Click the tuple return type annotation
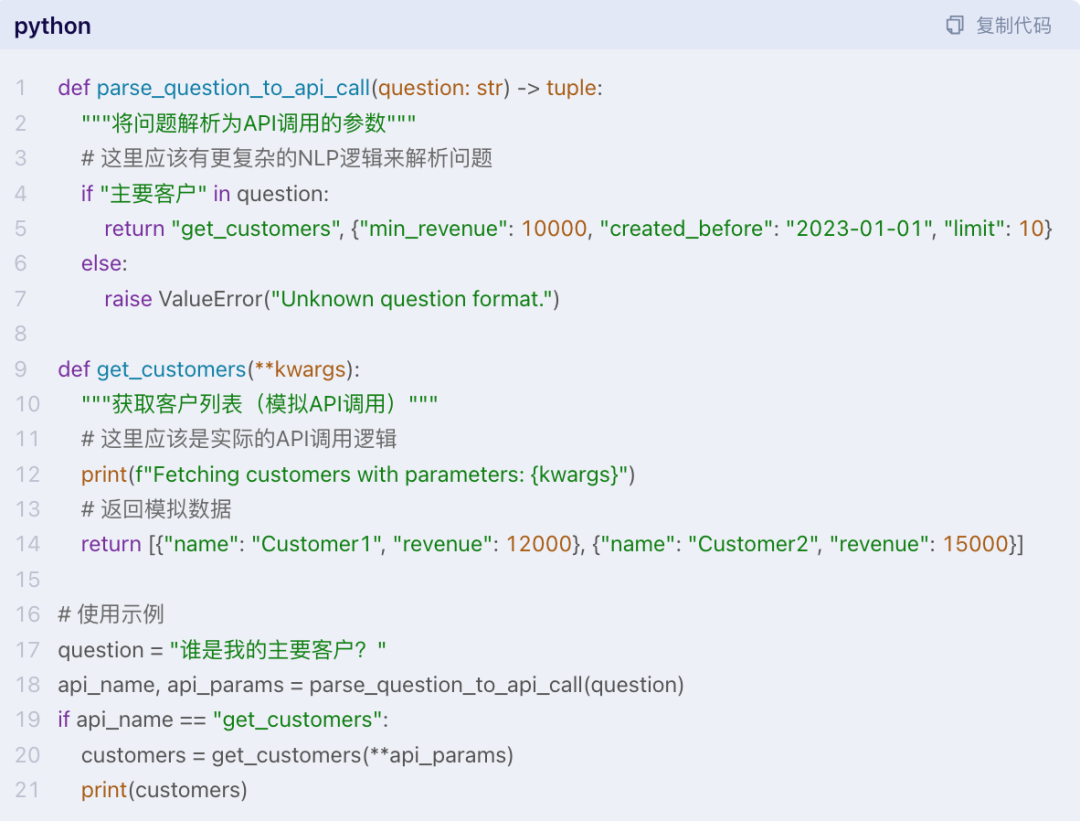Screen dimensions: 1080x821 (571, 88)
